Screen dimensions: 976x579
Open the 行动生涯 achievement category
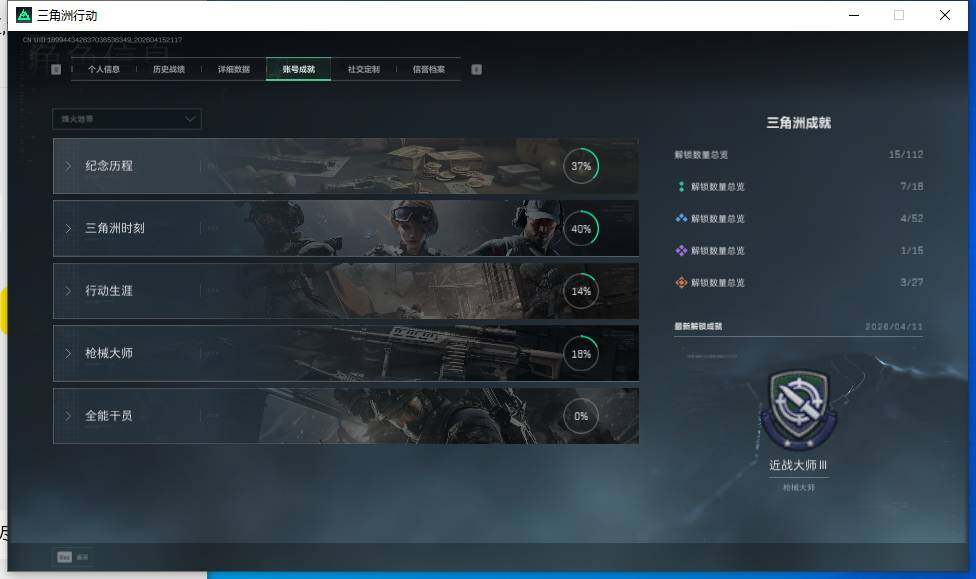coord(345,291)
